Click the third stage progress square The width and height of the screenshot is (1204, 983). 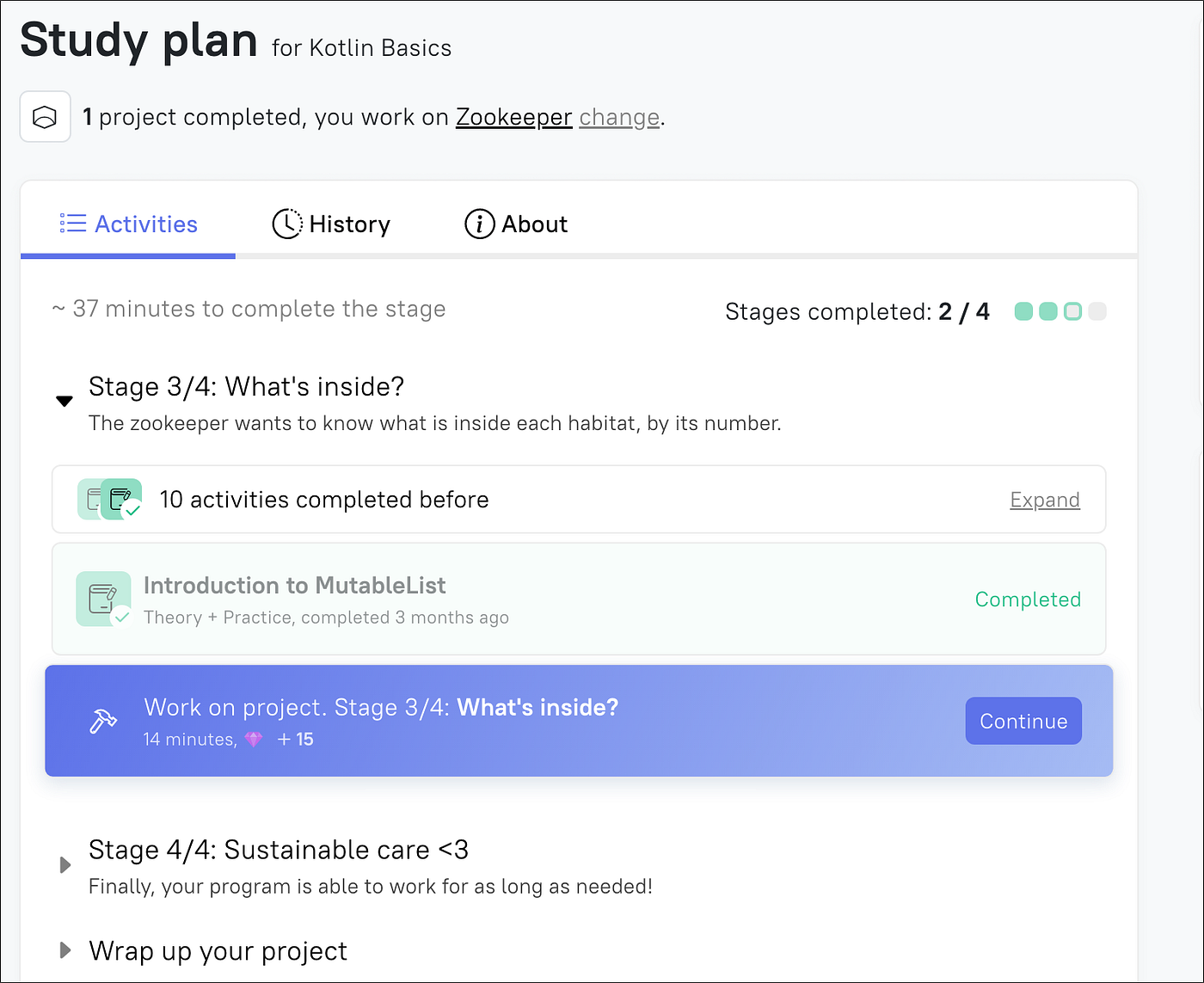(x=1072, y=311)
